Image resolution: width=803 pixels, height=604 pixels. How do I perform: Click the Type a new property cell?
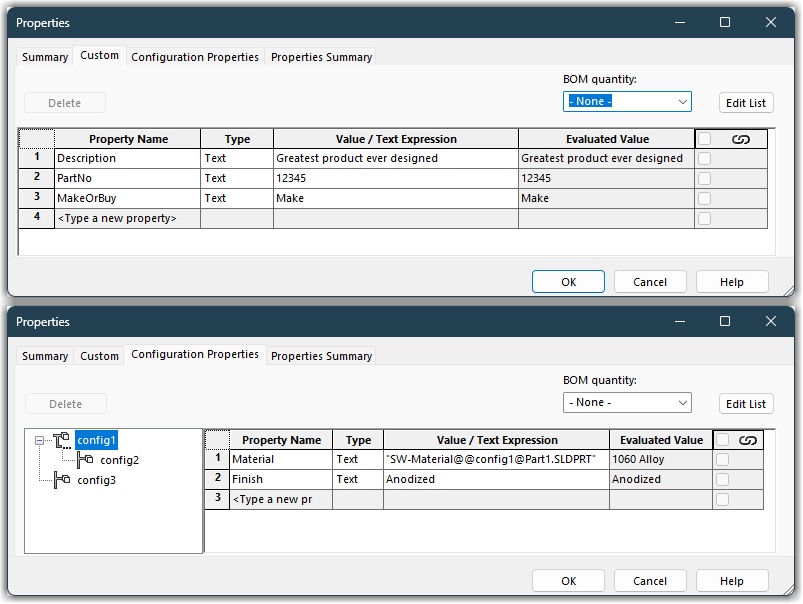pyautogui.click(x=127, y=218)
